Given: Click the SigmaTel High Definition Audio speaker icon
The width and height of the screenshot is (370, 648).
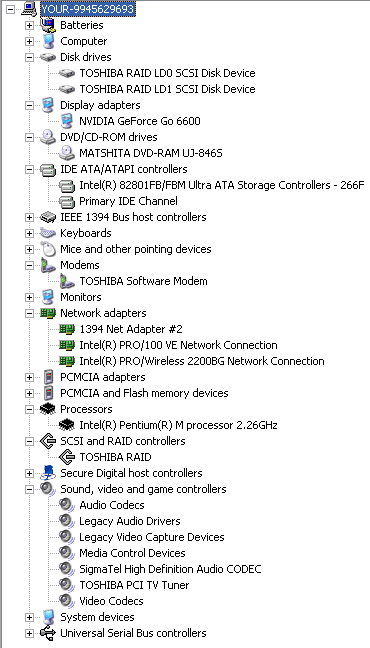Looking at the screenshot, I should click(x=67, y=569).
